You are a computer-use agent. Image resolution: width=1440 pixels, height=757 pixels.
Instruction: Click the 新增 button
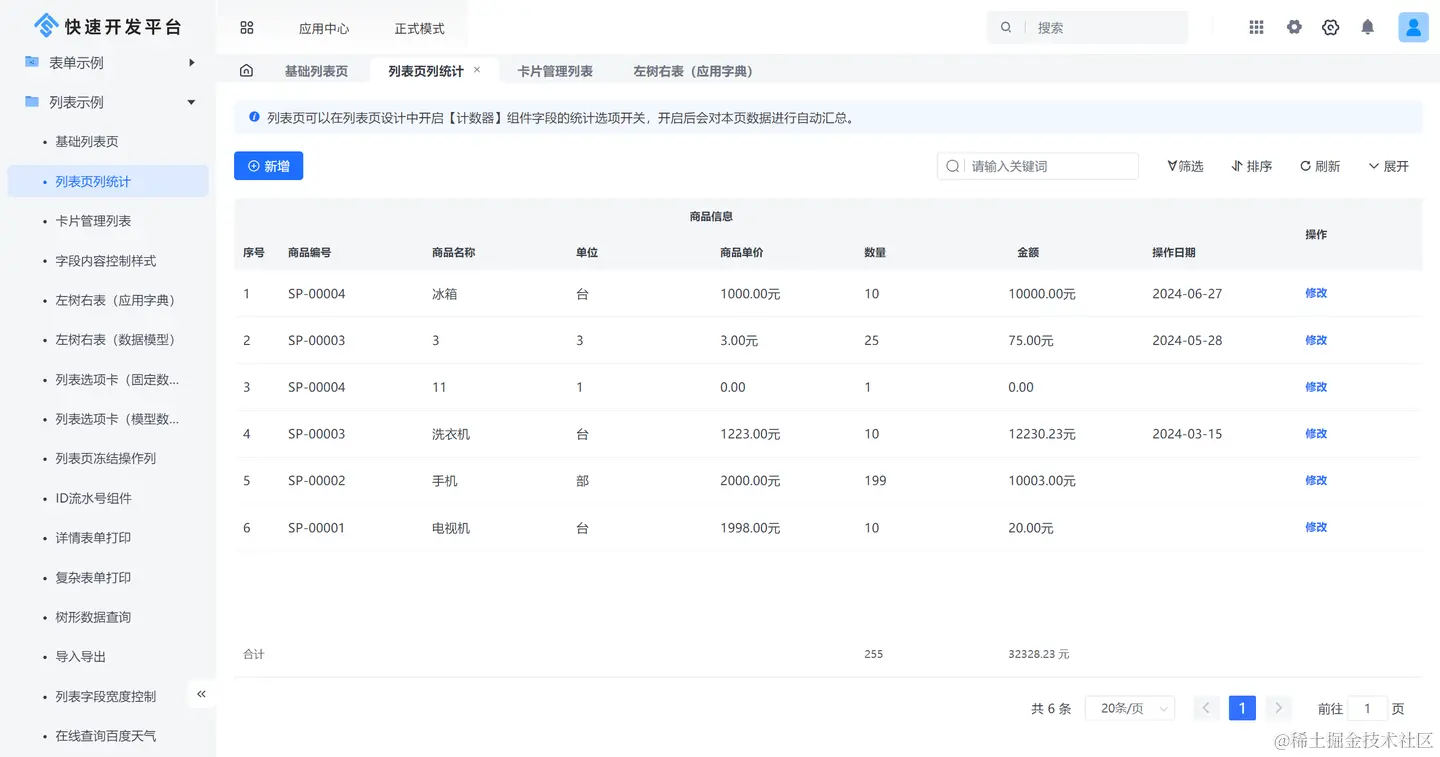point(268,166)
